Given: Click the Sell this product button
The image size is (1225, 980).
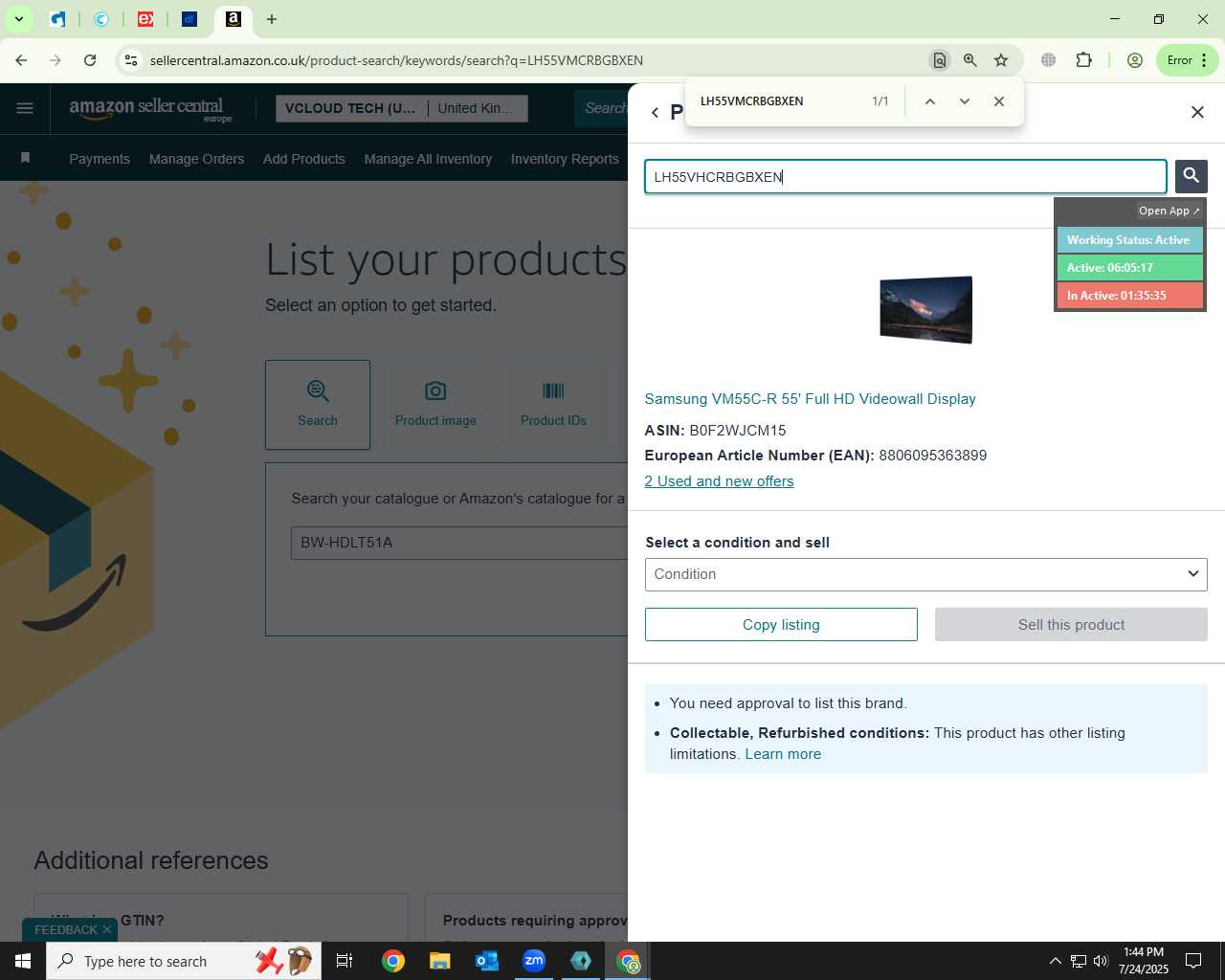Looking at the screenshot, I should (x=1071, y=625).
